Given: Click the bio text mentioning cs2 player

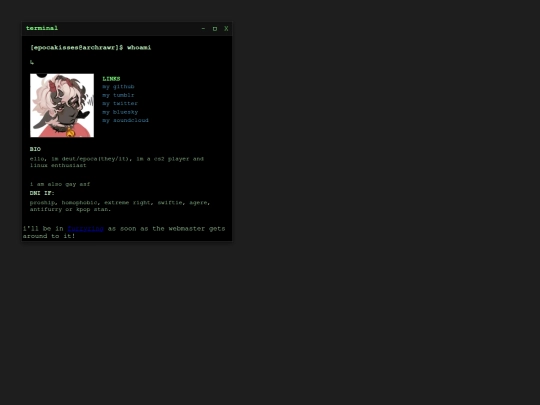Looking at the screenshot, I should click(117, 162).
